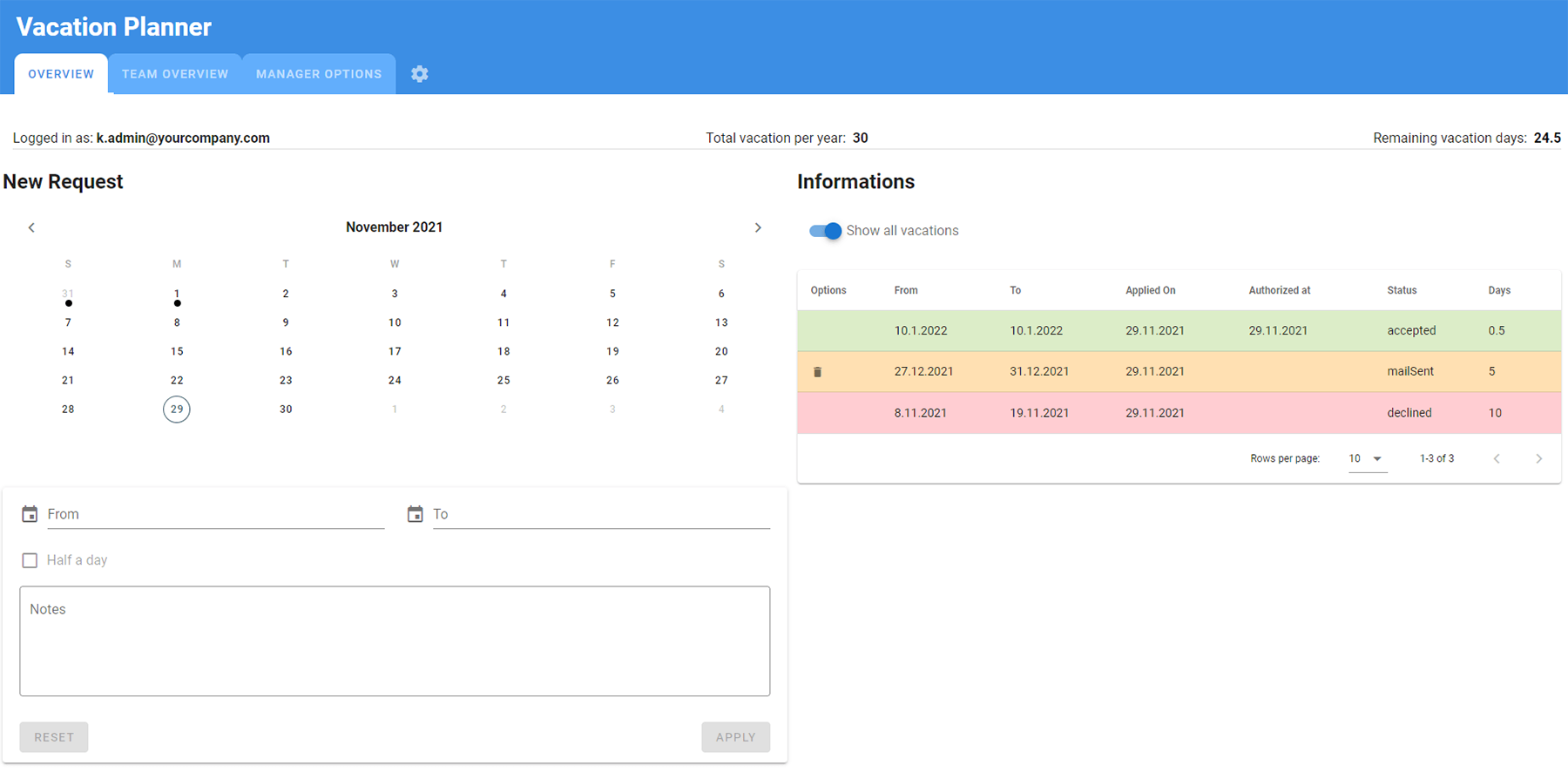1568x772 pixels.
Task: Delete the 27.12.2021 vacation request via trash icon
Action: (817, 372)
